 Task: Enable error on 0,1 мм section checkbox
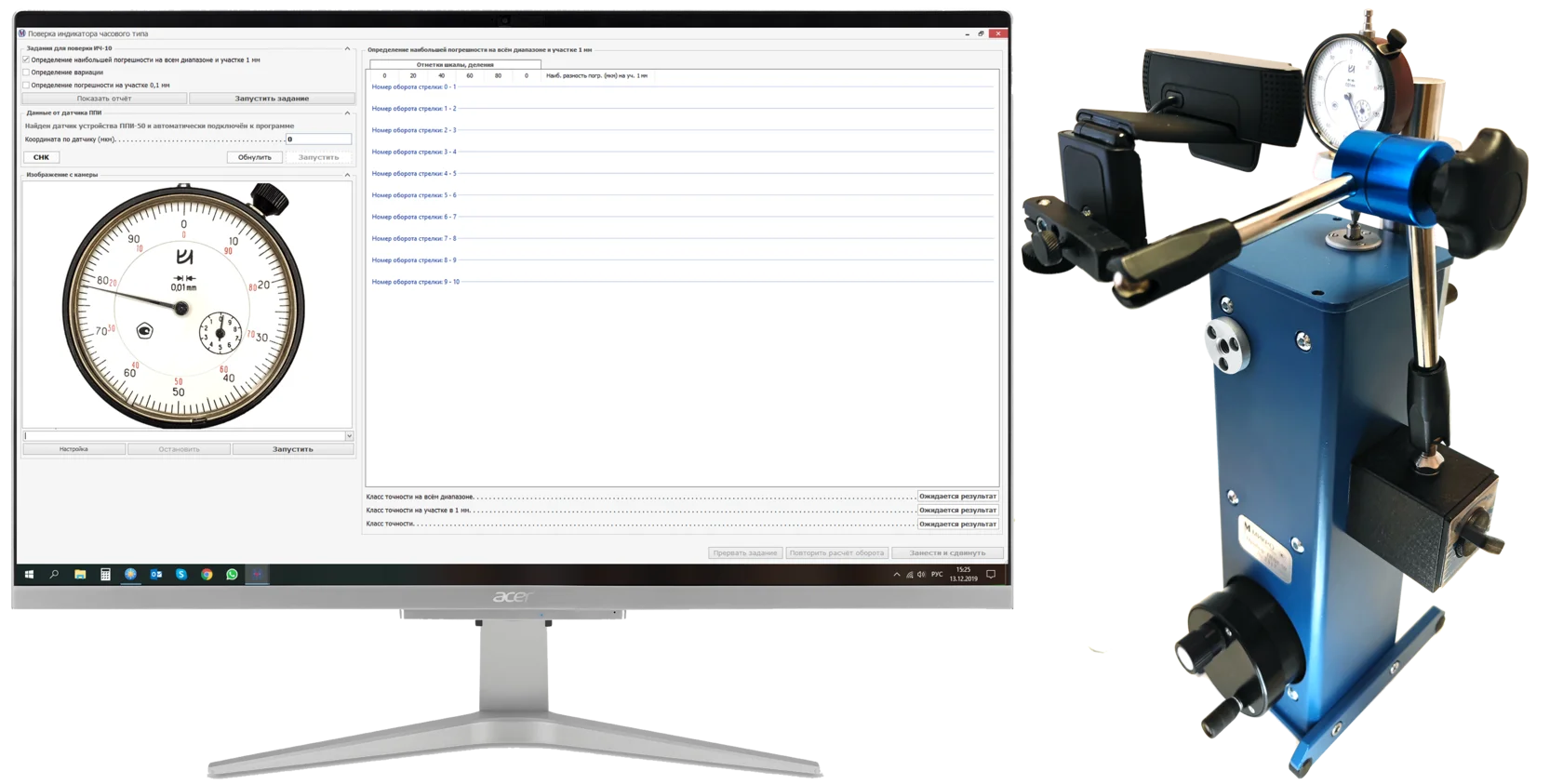pos(26,86)
